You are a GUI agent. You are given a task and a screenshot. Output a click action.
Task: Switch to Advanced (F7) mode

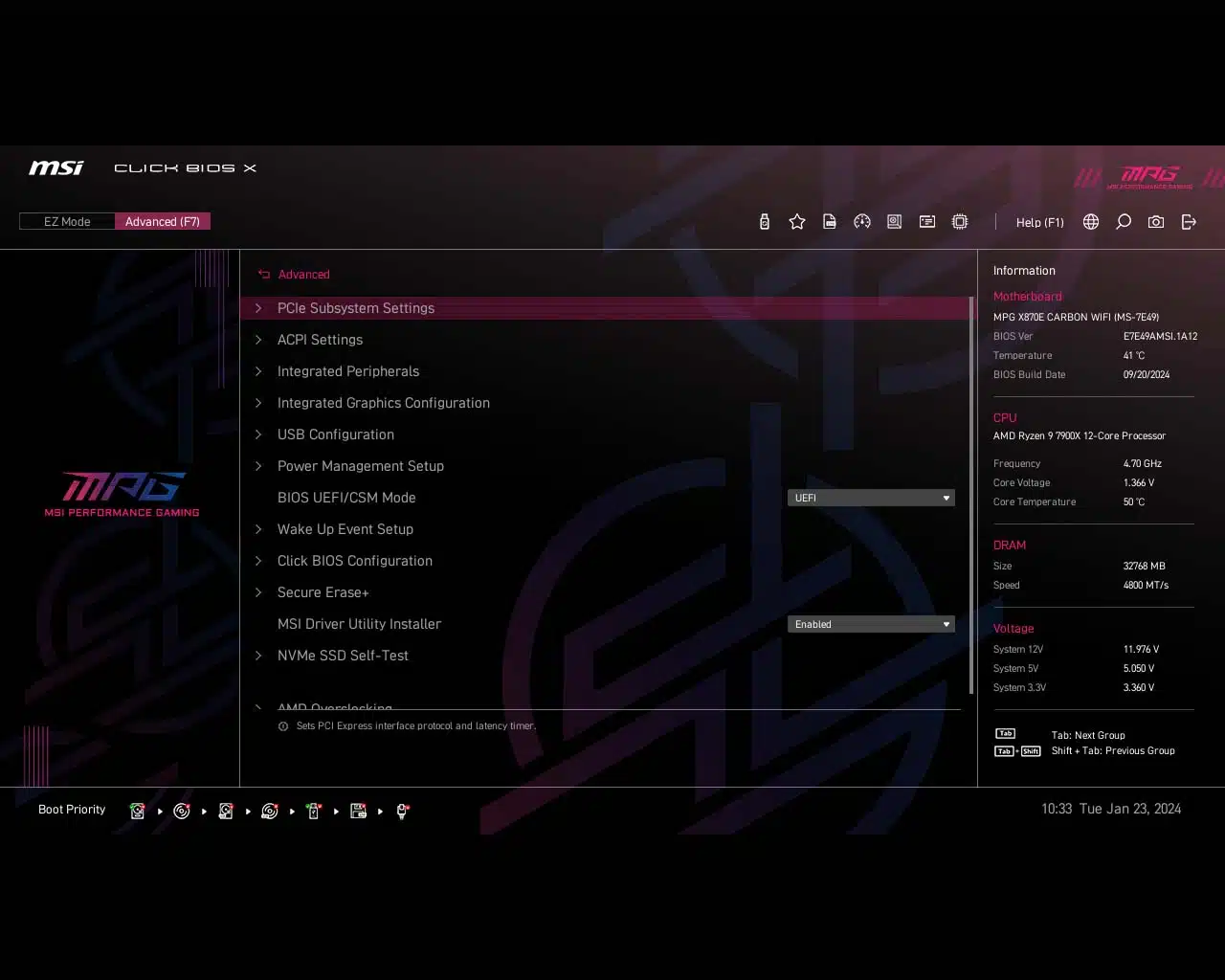click(x=163, y=222)
